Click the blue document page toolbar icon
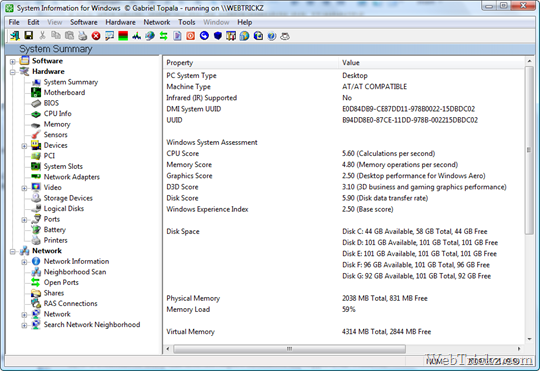This screenshot has height=371, width=540. (x=177, y=36)
